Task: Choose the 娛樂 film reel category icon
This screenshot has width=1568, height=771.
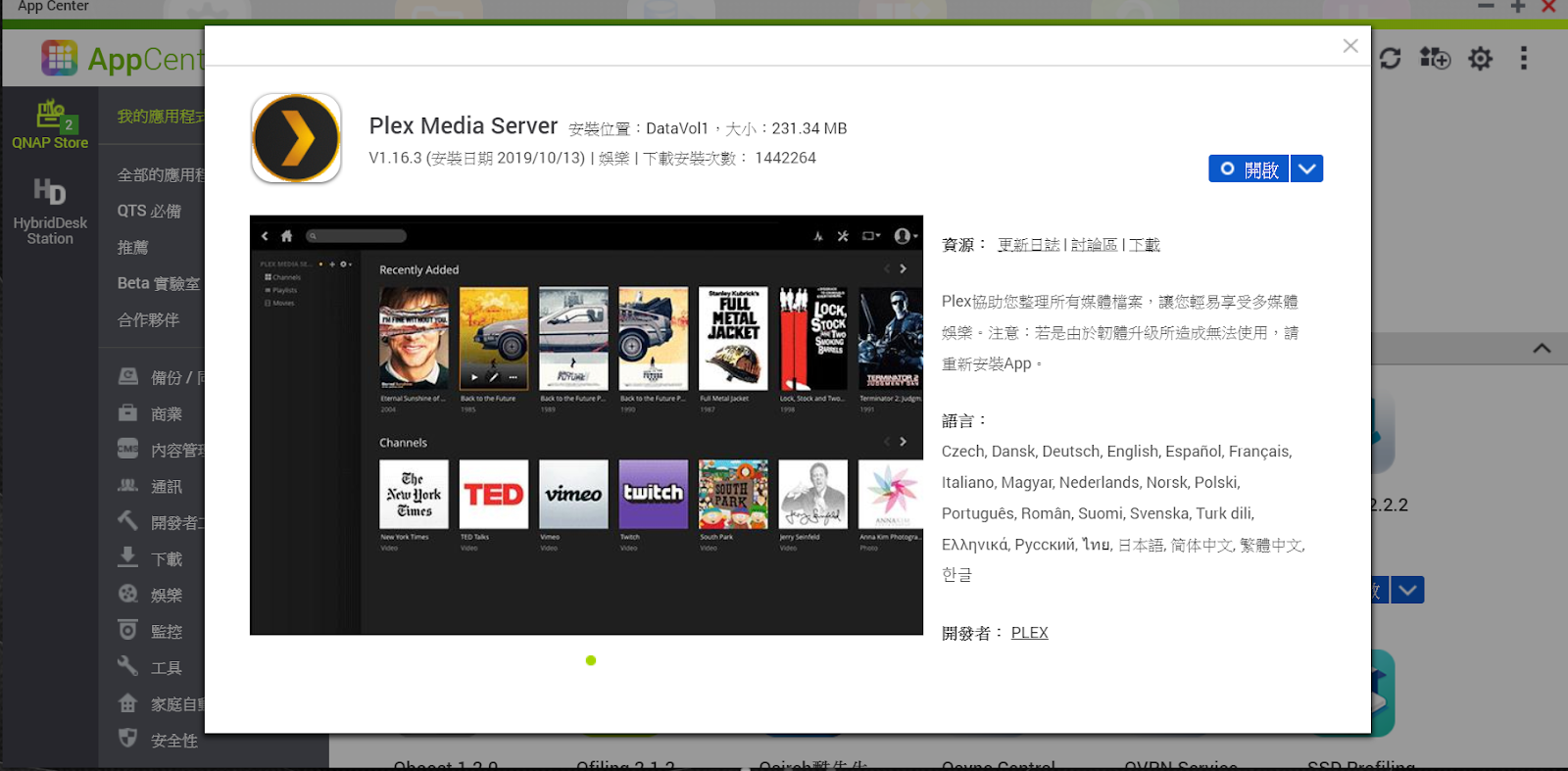Action: (128, 594)
